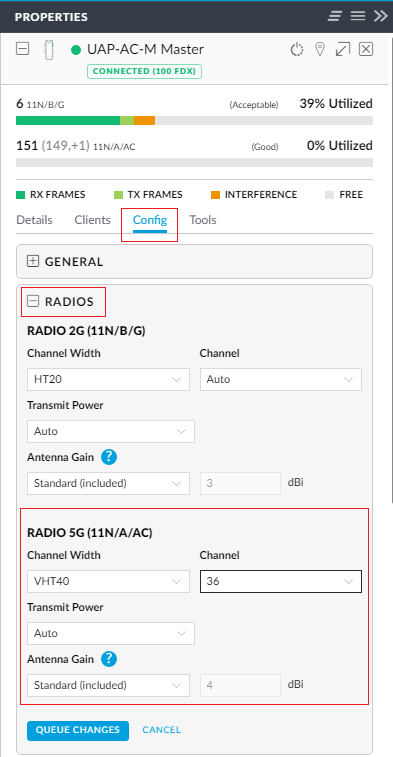Expand the GENERAL section
Screen dimensions: 393x757
click(33, 262)
